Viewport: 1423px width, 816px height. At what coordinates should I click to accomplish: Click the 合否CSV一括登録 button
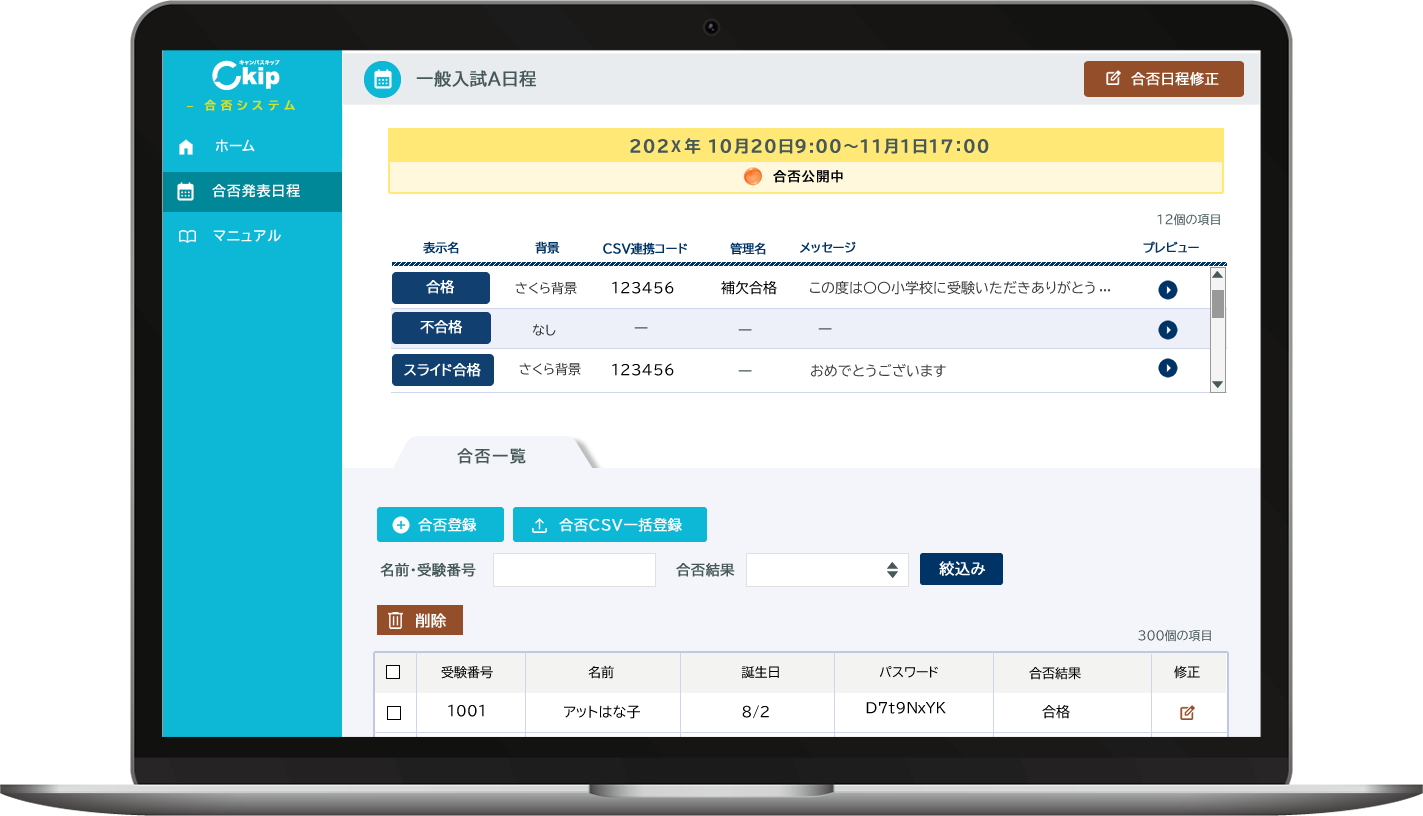click(609, 525)
